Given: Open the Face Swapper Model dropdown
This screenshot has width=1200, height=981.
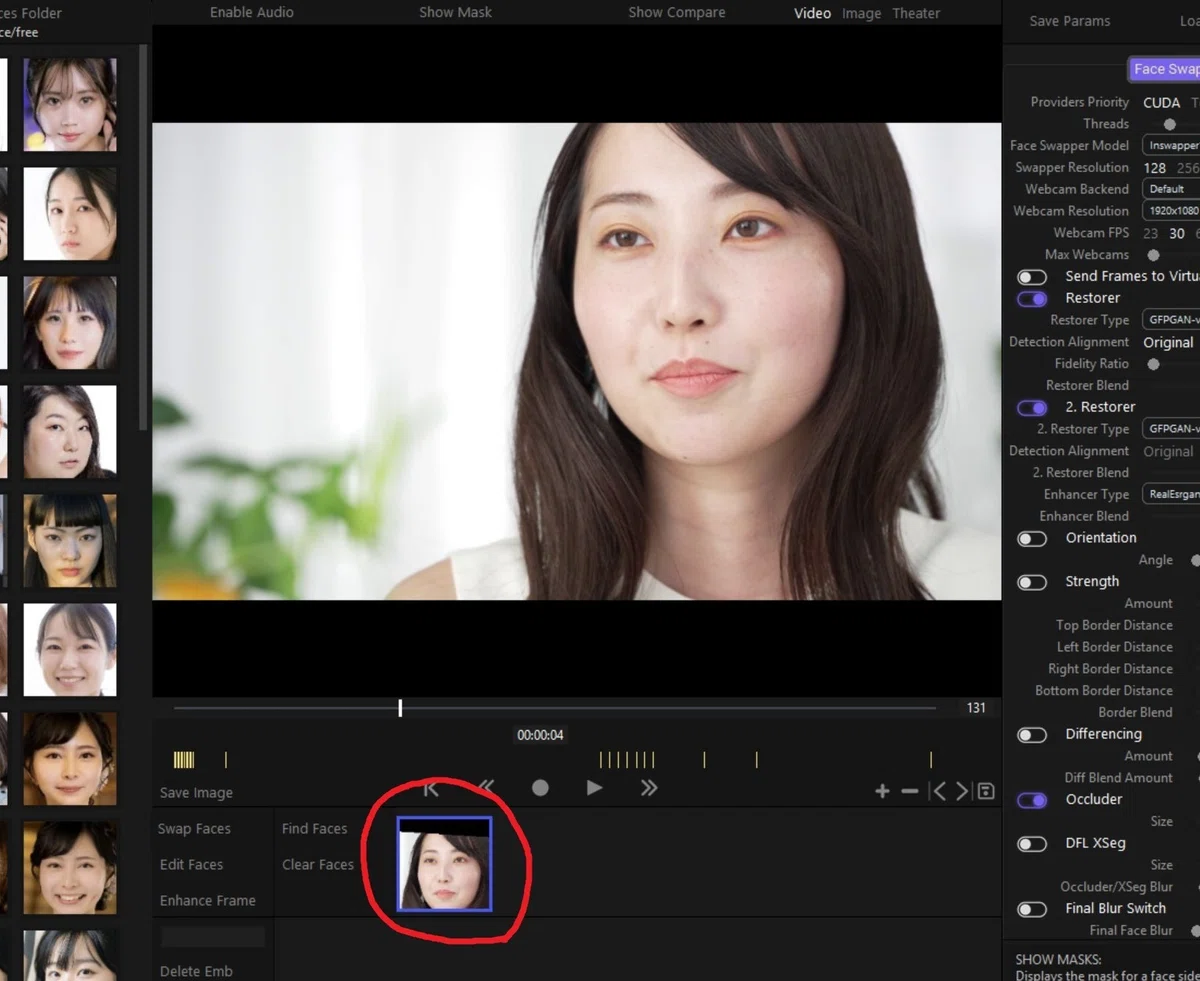Looking at the screenshot, I should pyautogui.click(x=1171, y=146).
